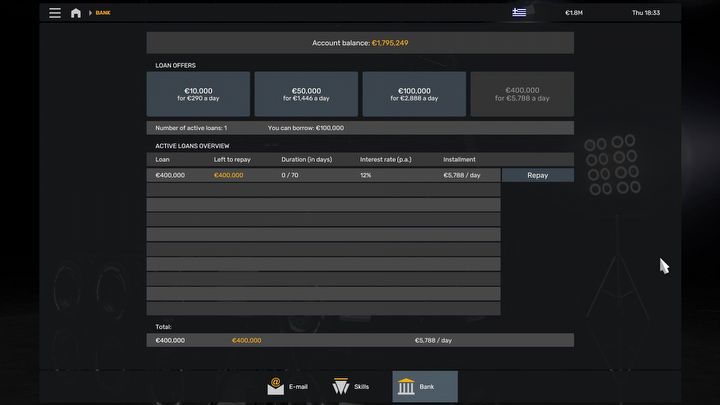720x405 pixels.
Task: Click the 'Loan' column header
Action: pos(163,159)
